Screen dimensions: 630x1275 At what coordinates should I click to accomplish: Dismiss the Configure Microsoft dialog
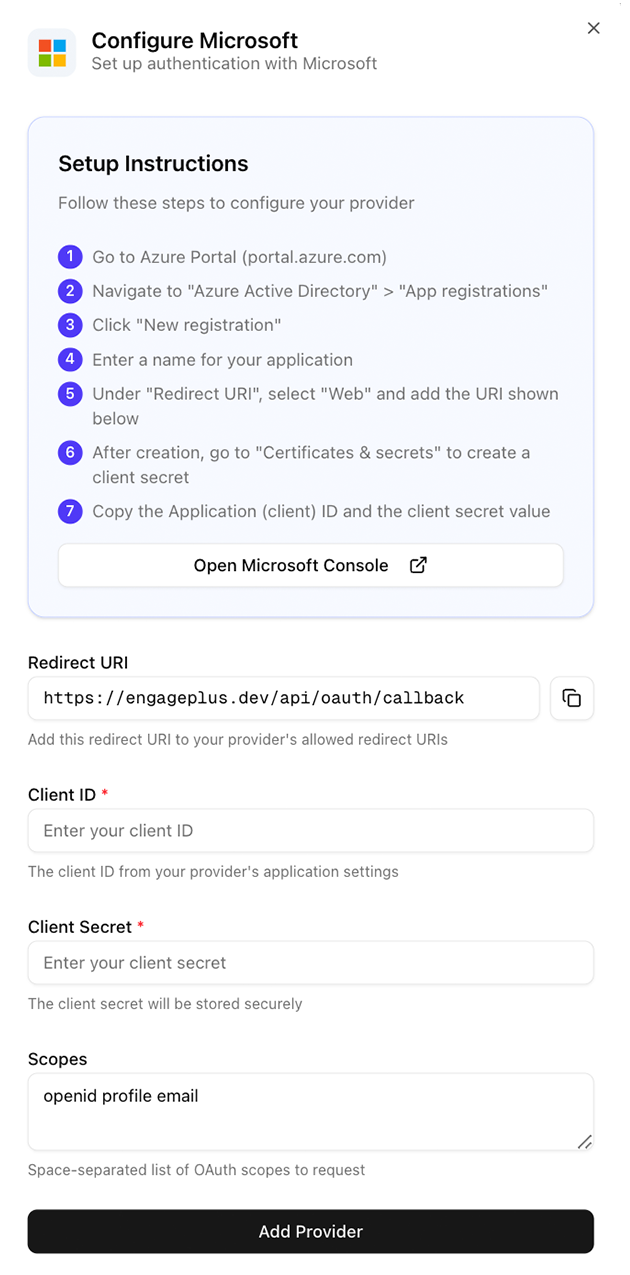(x=594, y=28)
